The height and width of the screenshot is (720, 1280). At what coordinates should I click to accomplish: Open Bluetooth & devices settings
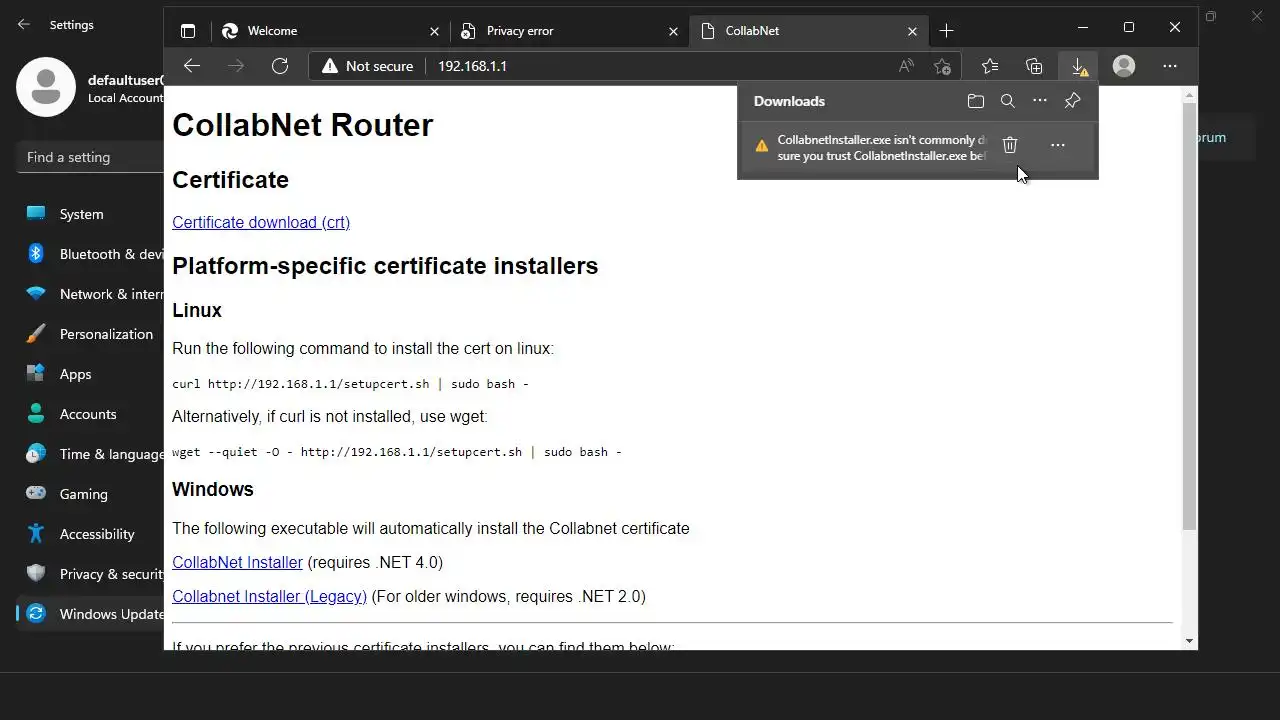point(90,254)
